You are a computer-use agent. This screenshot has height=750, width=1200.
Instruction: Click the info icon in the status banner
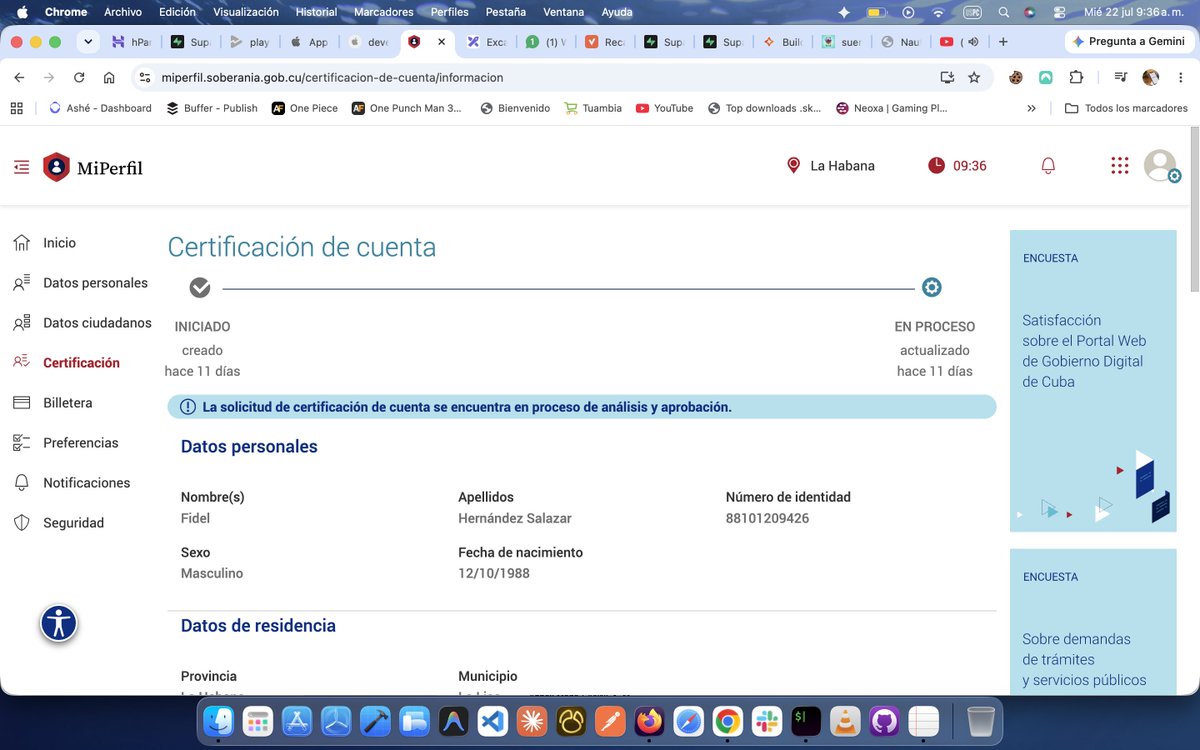tap(188, 407)
